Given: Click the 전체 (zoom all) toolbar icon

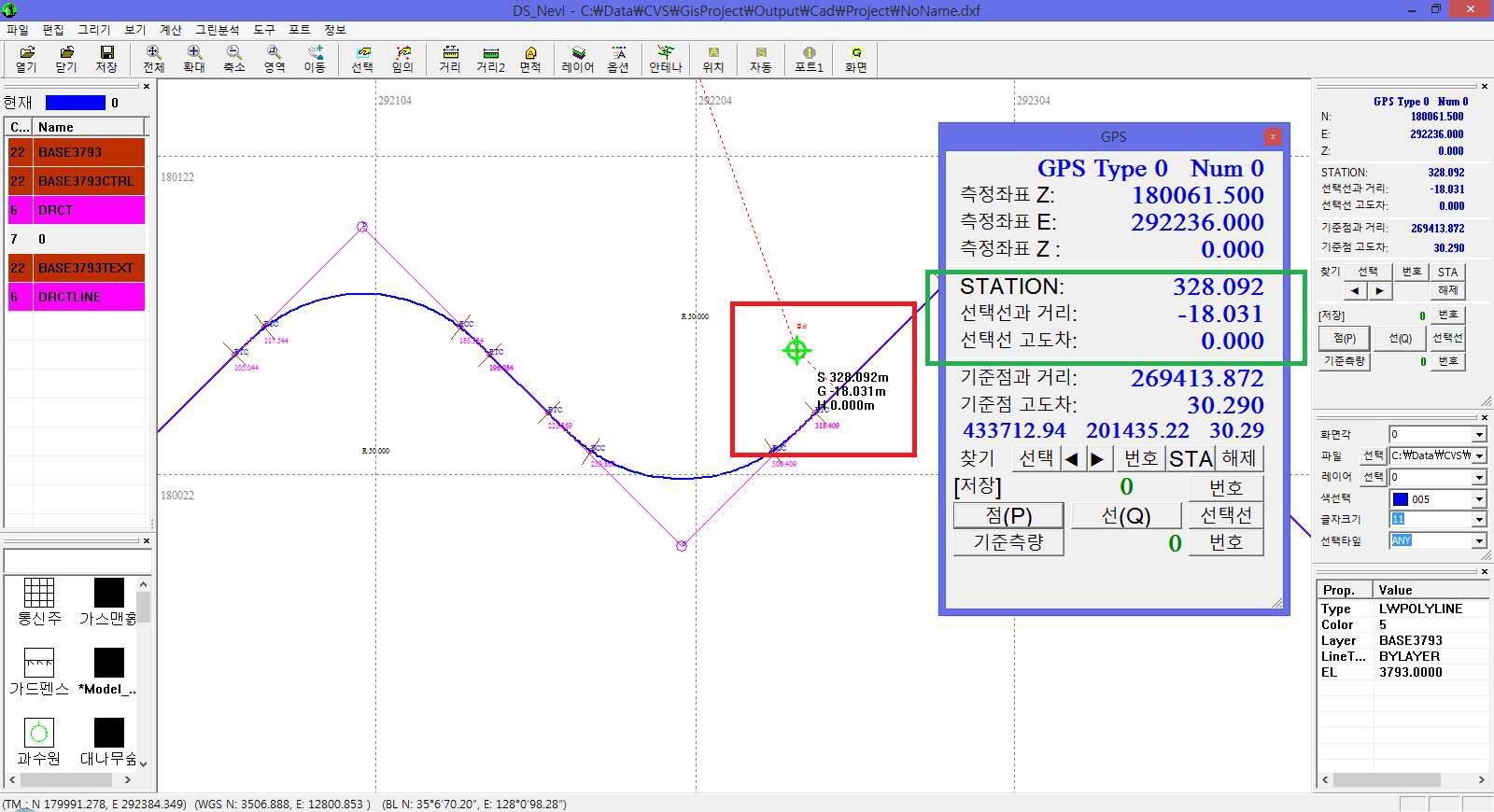Looking at the screenshot, I should 153,59.
